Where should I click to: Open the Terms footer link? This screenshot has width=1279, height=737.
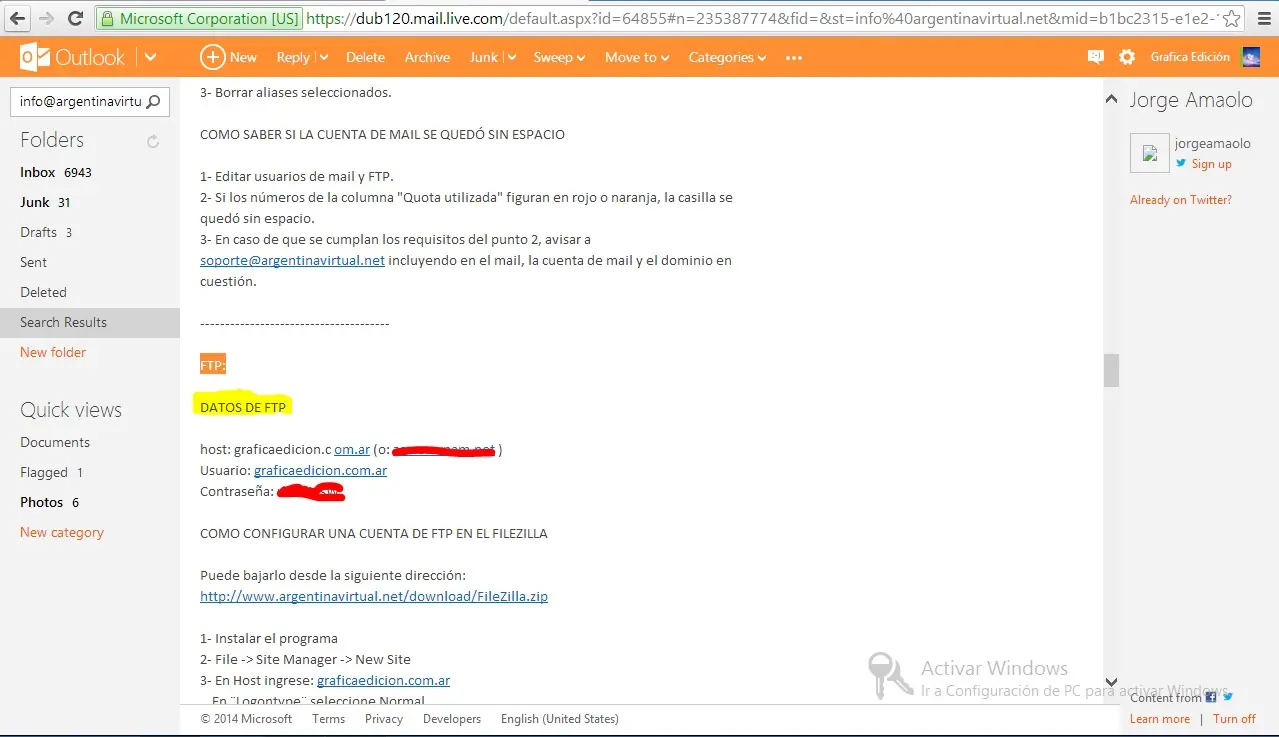[x=328, y=719]
